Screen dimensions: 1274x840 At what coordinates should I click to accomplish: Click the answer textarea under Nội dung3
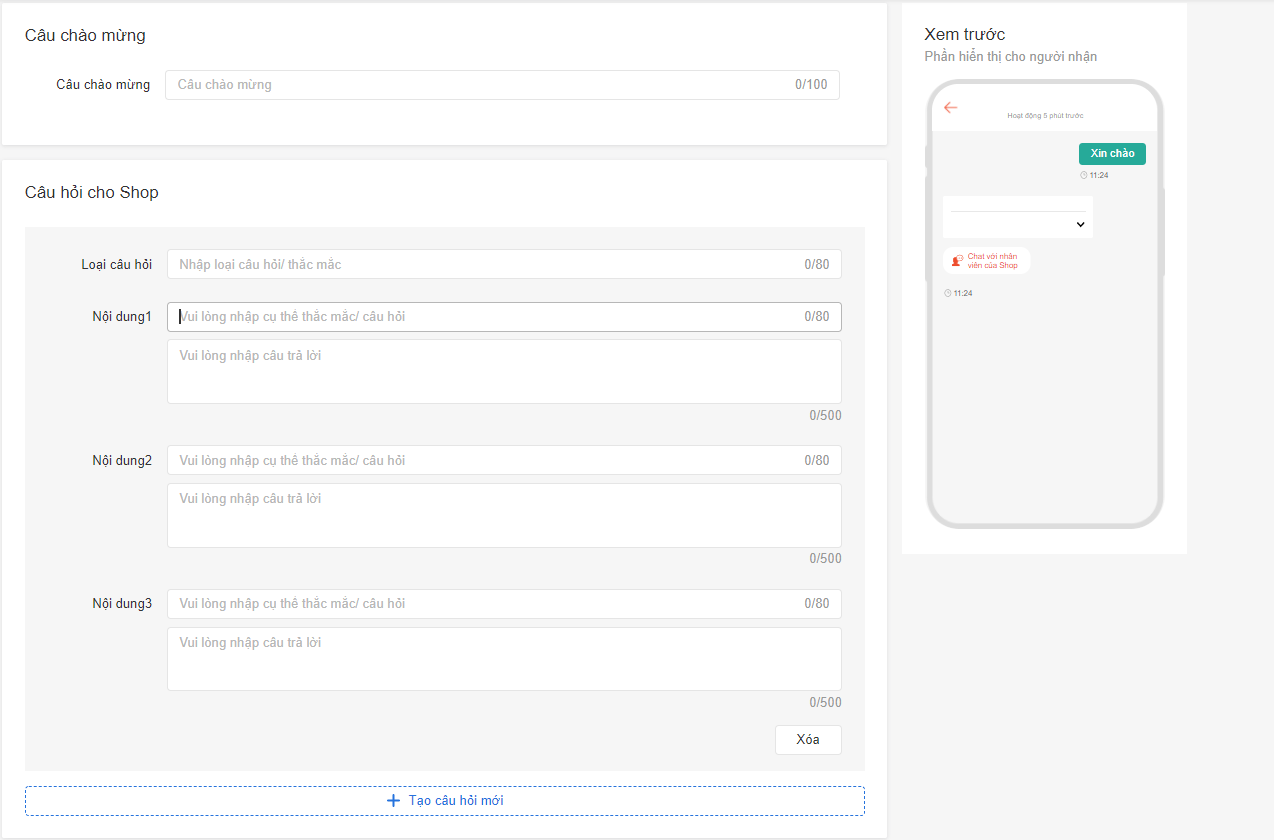[x=504, y=658]
